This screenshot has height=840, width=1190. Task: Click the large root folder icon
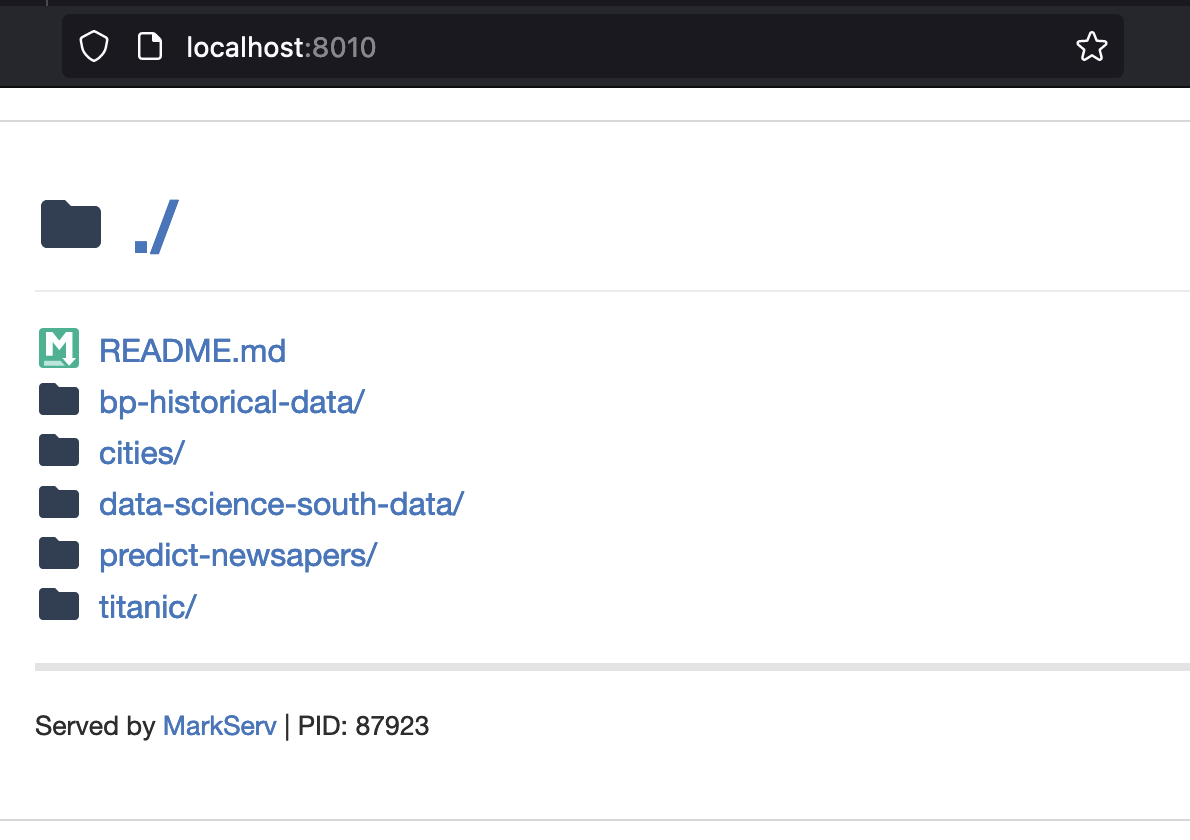71,224
